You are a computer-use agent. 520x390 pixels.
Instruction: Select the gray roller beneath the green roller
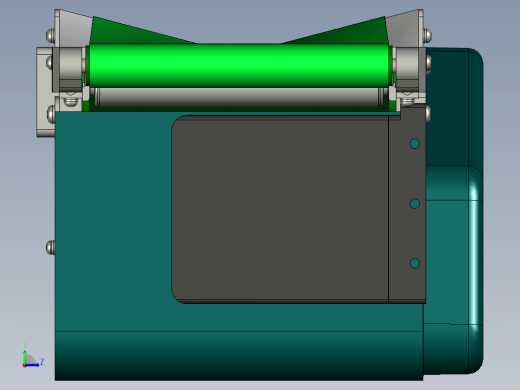(239, 97)
